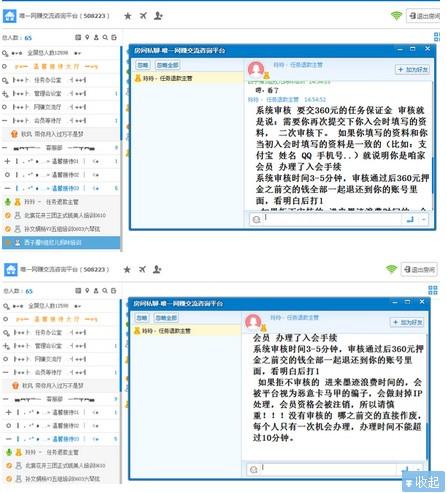Click the star favorite icon in upper room header
The width and height of the screenshot is (447, 493).
pyautogui.click(x=127, y=16)
